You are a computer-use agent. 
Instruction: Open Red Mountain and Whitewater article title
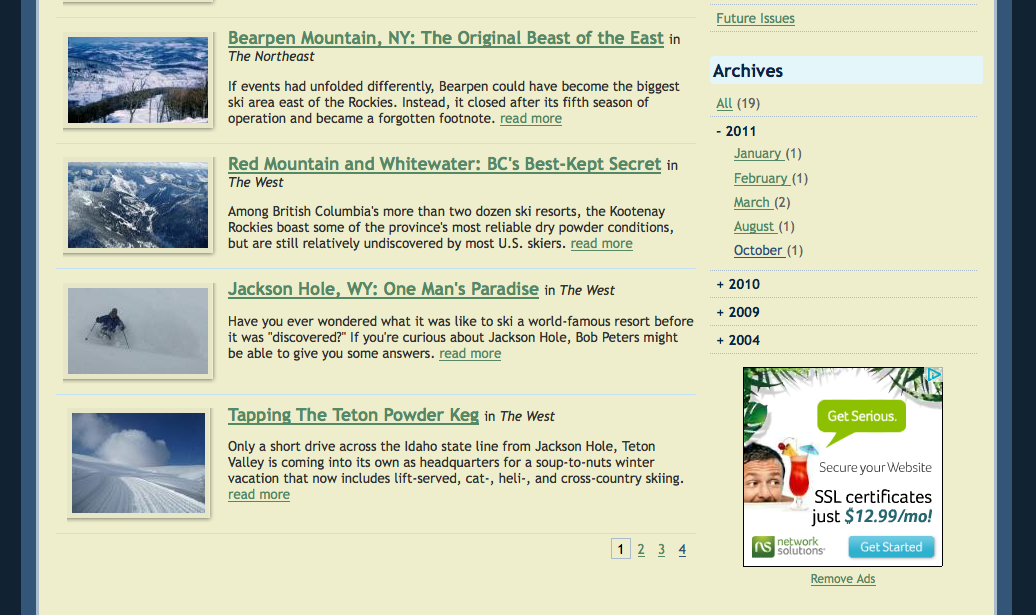pyautogui.click(x=444, y=164)
